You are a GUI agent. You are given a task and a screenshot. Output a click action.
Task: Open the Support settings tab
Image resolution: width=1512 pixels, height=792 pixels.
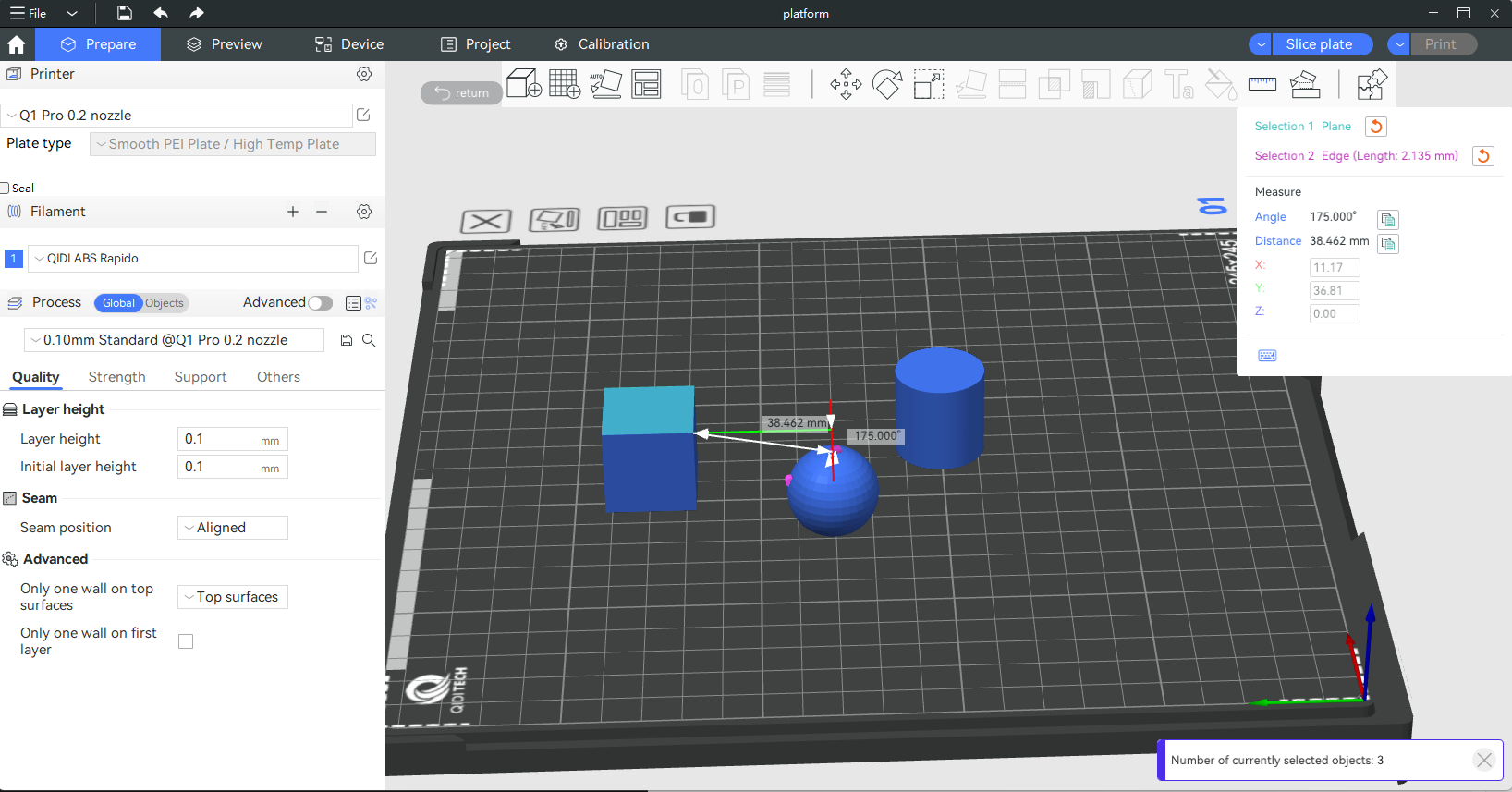pyautogui.click(x=200, y=377)
